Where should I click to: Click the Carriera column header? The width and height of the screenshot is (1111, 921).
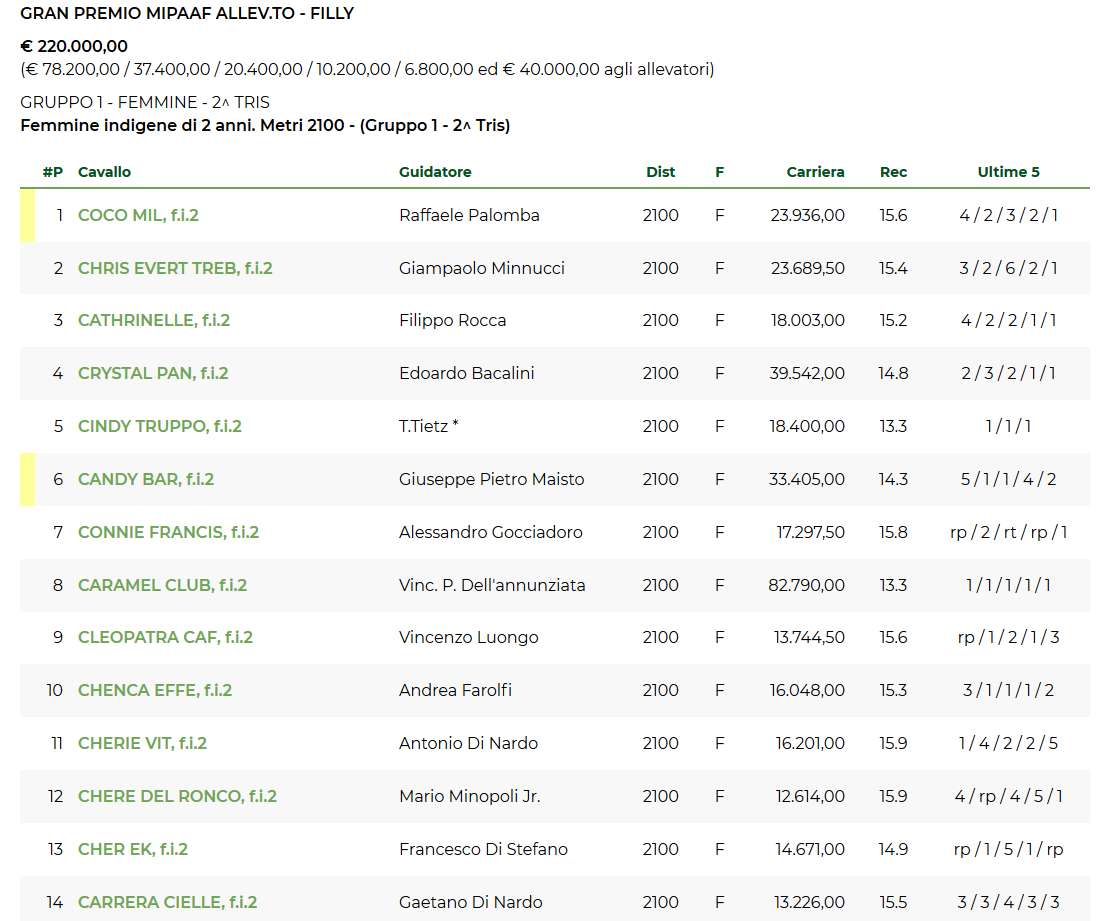coord(815,172)
